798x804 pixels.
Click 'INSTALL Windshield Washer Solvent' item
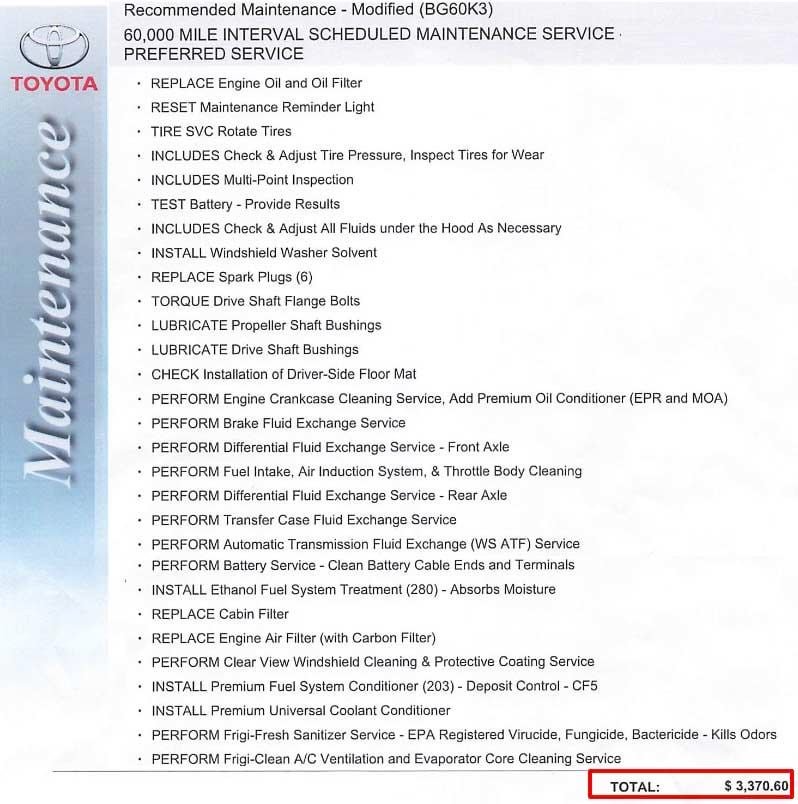click(264, 253)
